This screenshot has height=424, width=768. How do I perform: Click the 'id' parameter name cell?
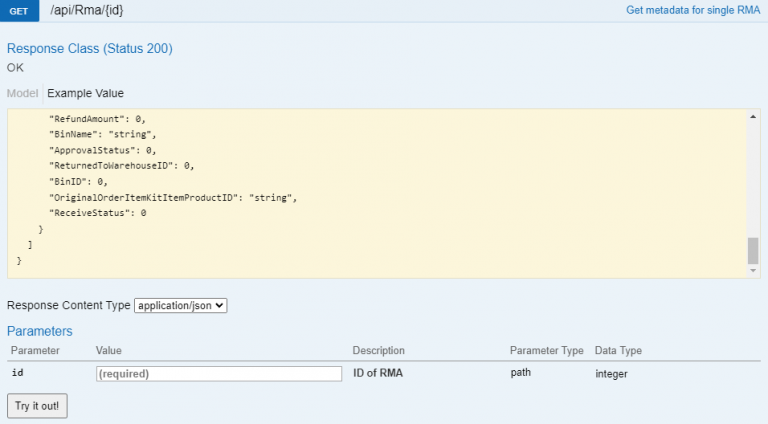click(x=18, y=373)
